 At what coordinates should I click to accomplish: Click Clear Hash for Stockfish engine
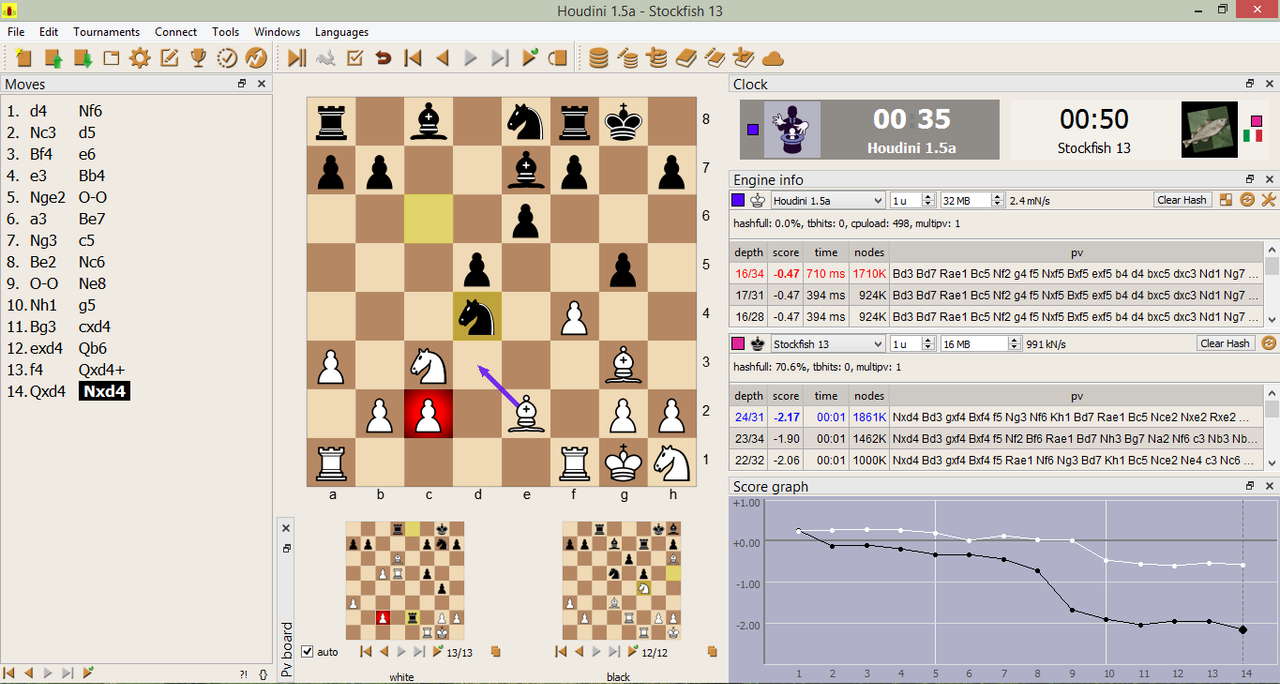1225,343
